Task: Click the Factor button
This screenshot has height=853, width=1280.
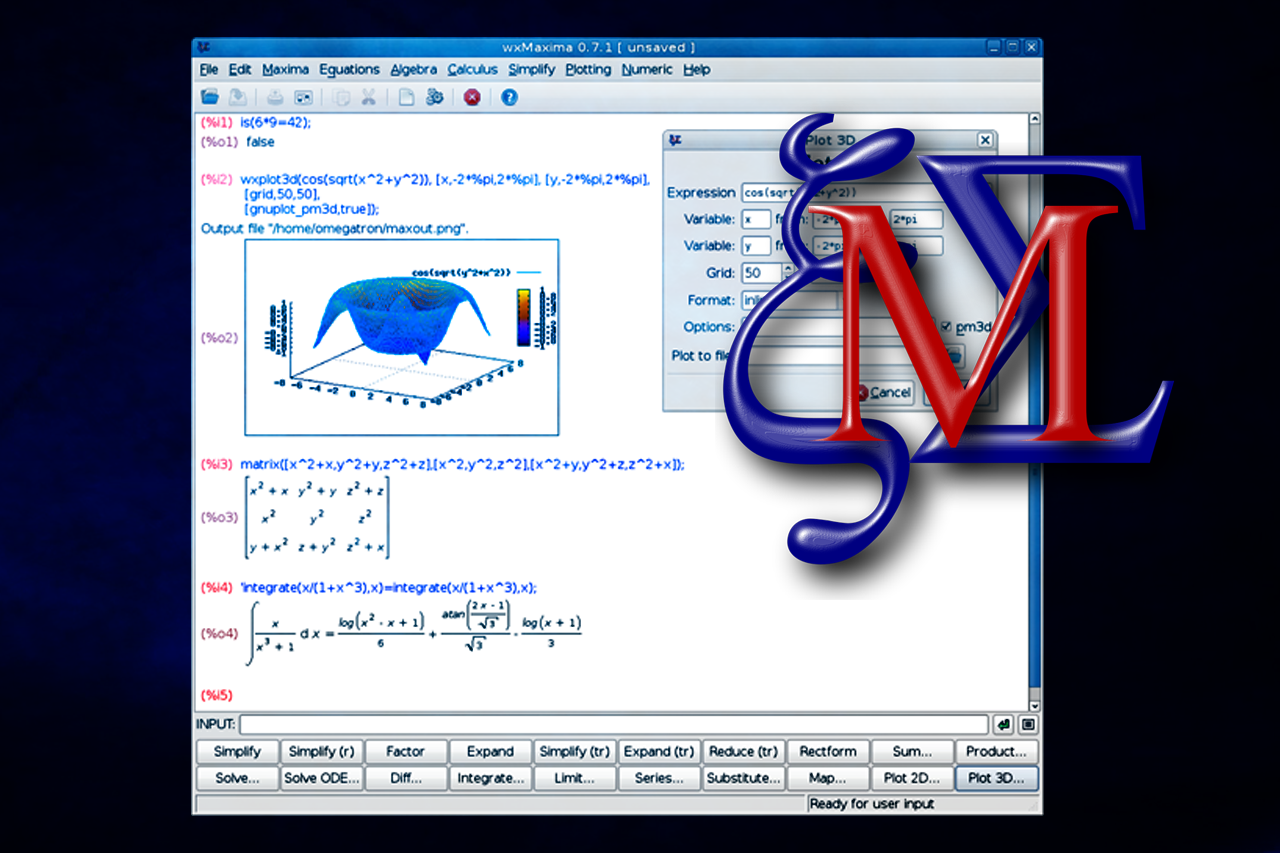Action: [x=406, y=752]
